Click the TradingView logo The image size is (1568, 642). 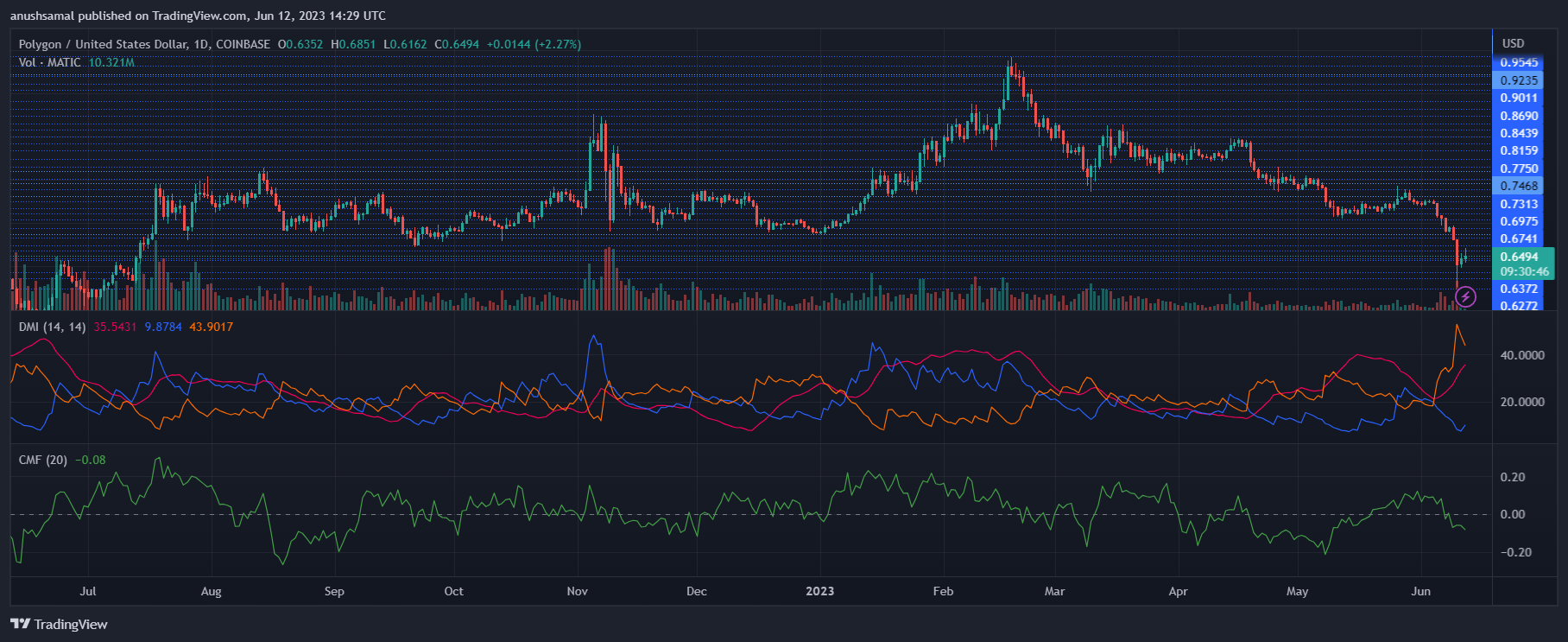(60, 624)
